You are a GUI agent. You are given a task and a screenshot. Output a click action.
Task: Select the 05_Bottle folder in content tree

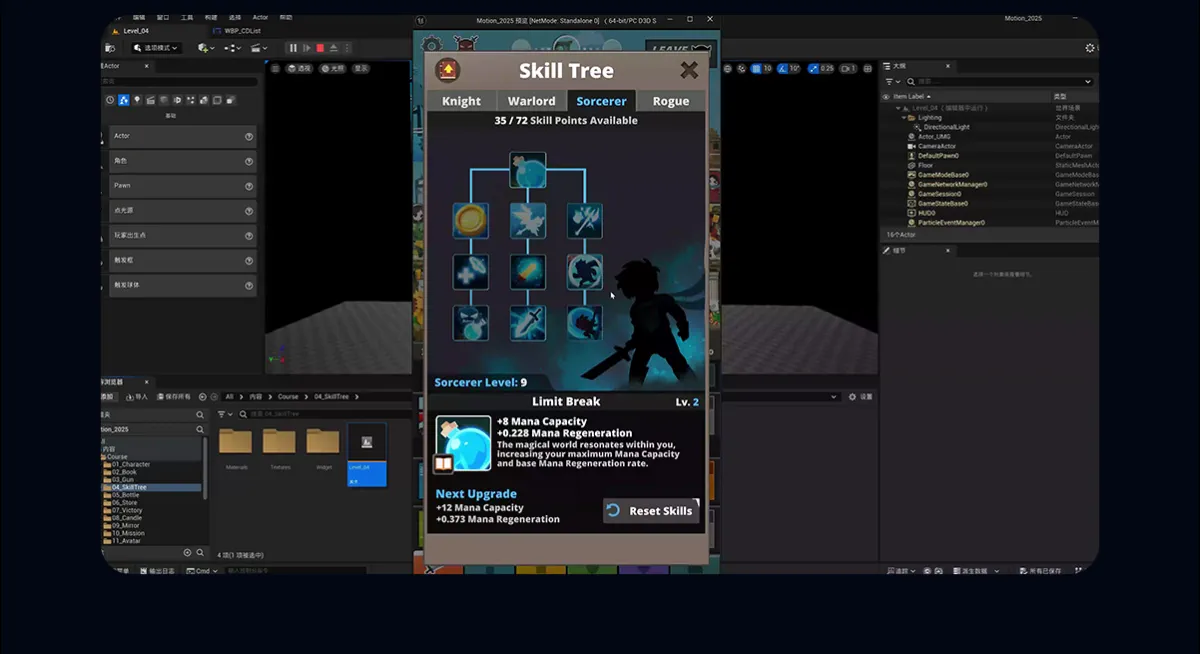click(x=126, y=495)
